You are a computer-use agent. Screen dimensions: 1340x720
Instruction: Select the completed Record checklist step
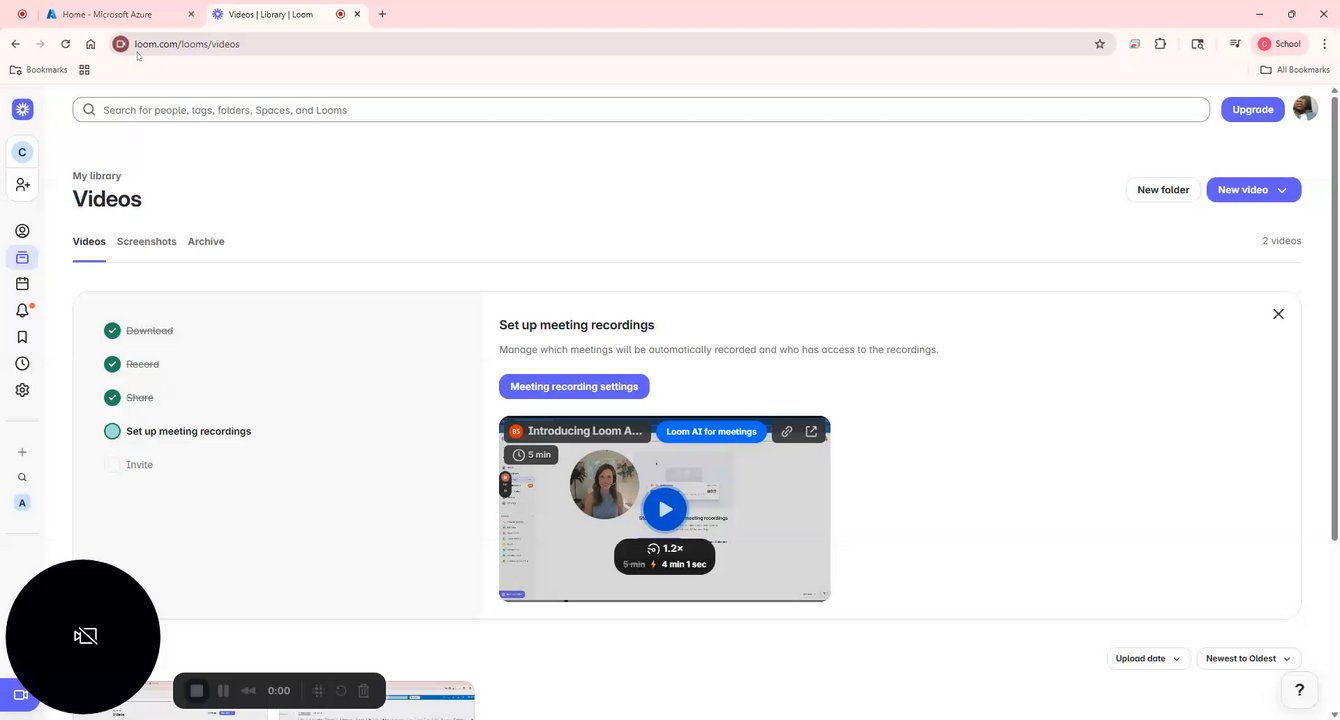[x=132, y=365]
